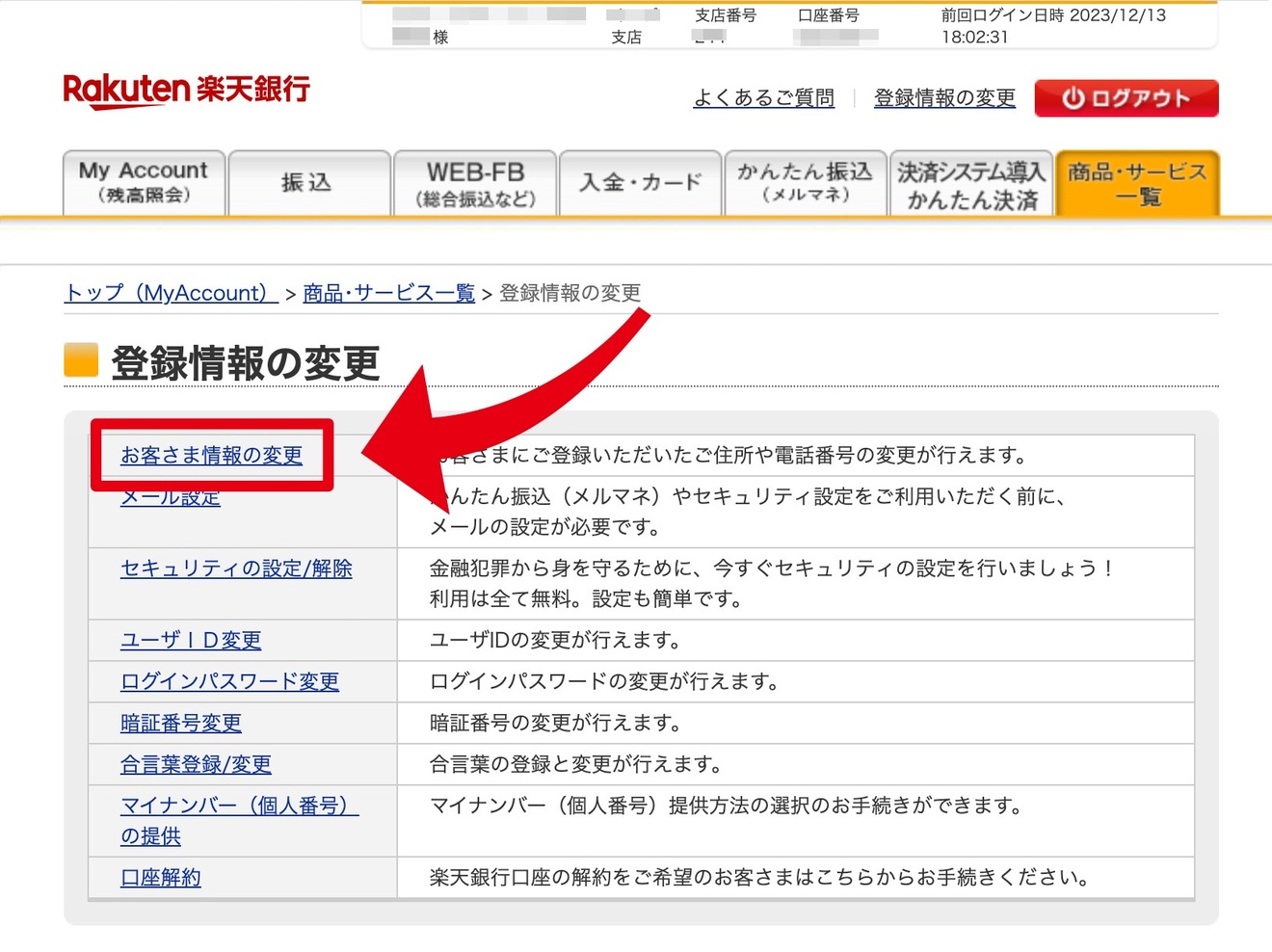
Task: Open the 入金・カード tab
Action: coord(640,182)
